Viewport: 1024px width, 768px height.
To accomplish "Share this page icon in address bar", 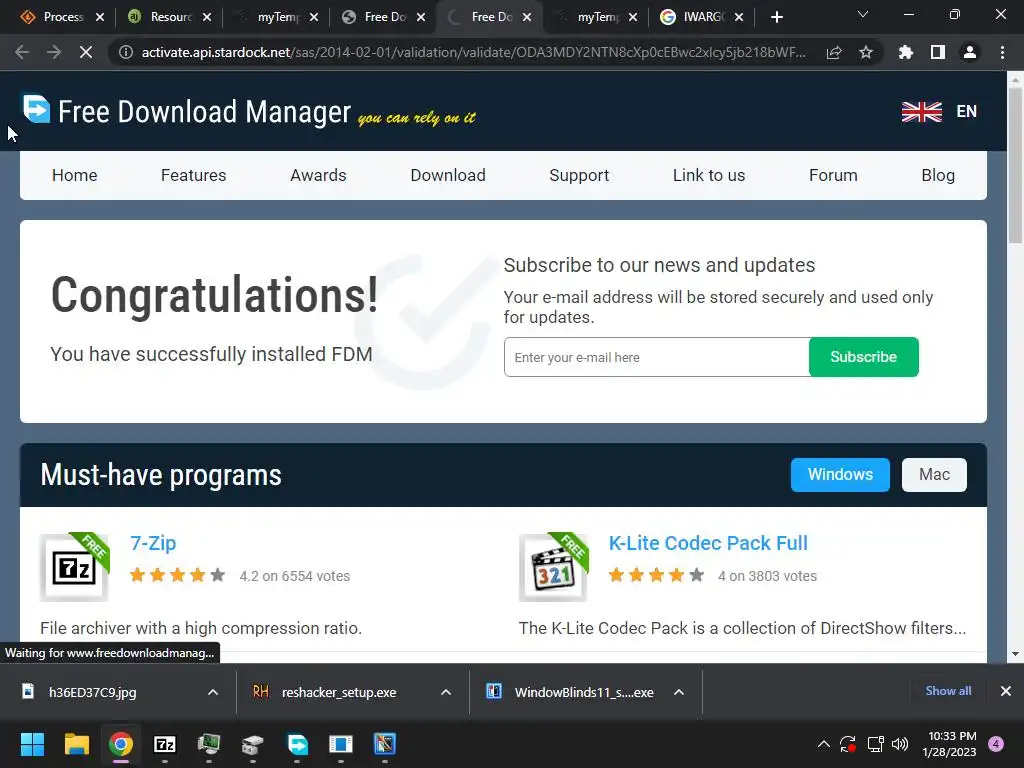I will (834, 52).
